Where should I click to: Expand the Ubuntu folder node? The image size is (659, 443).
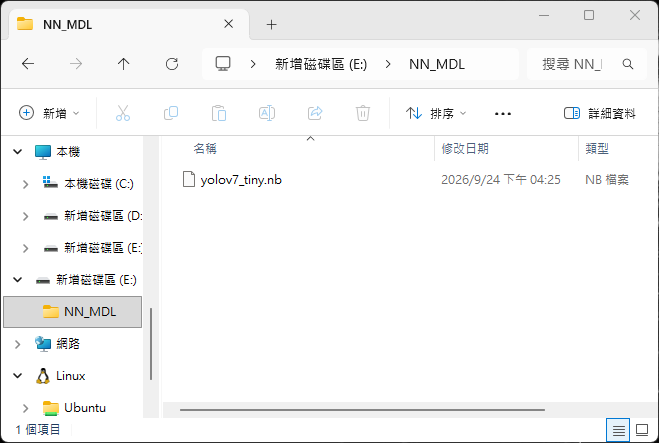click(26, 408)
